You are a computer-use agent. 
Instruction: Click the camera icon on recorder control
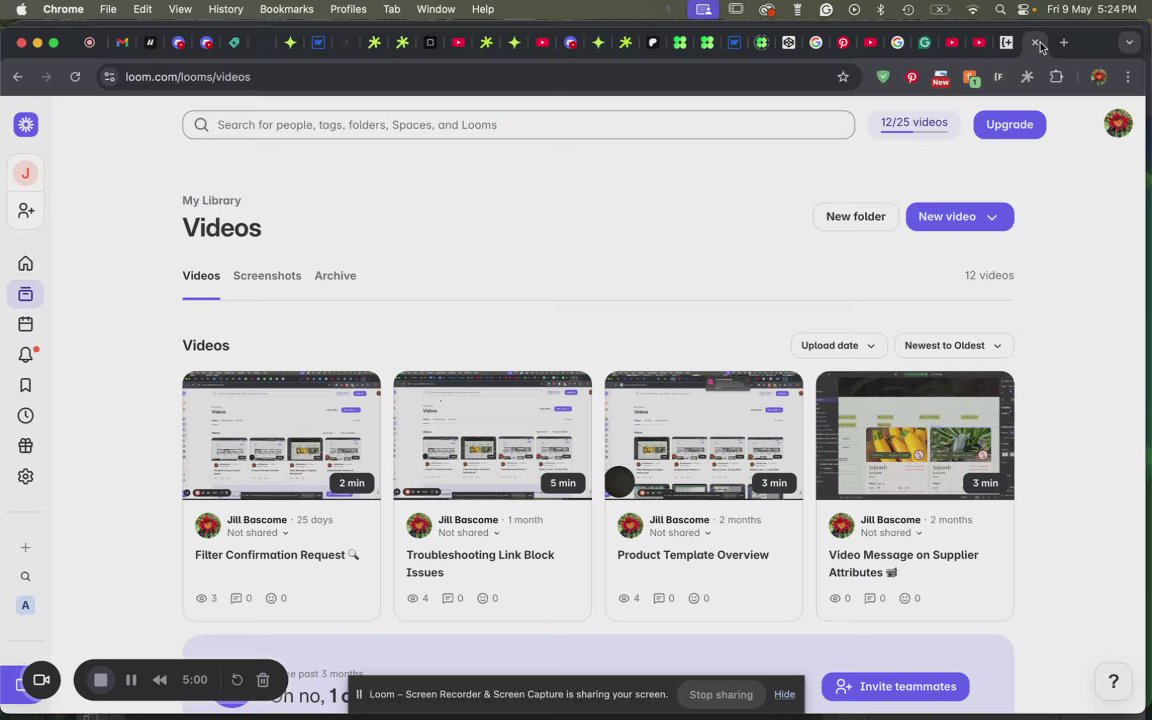[x=41, y=680]
